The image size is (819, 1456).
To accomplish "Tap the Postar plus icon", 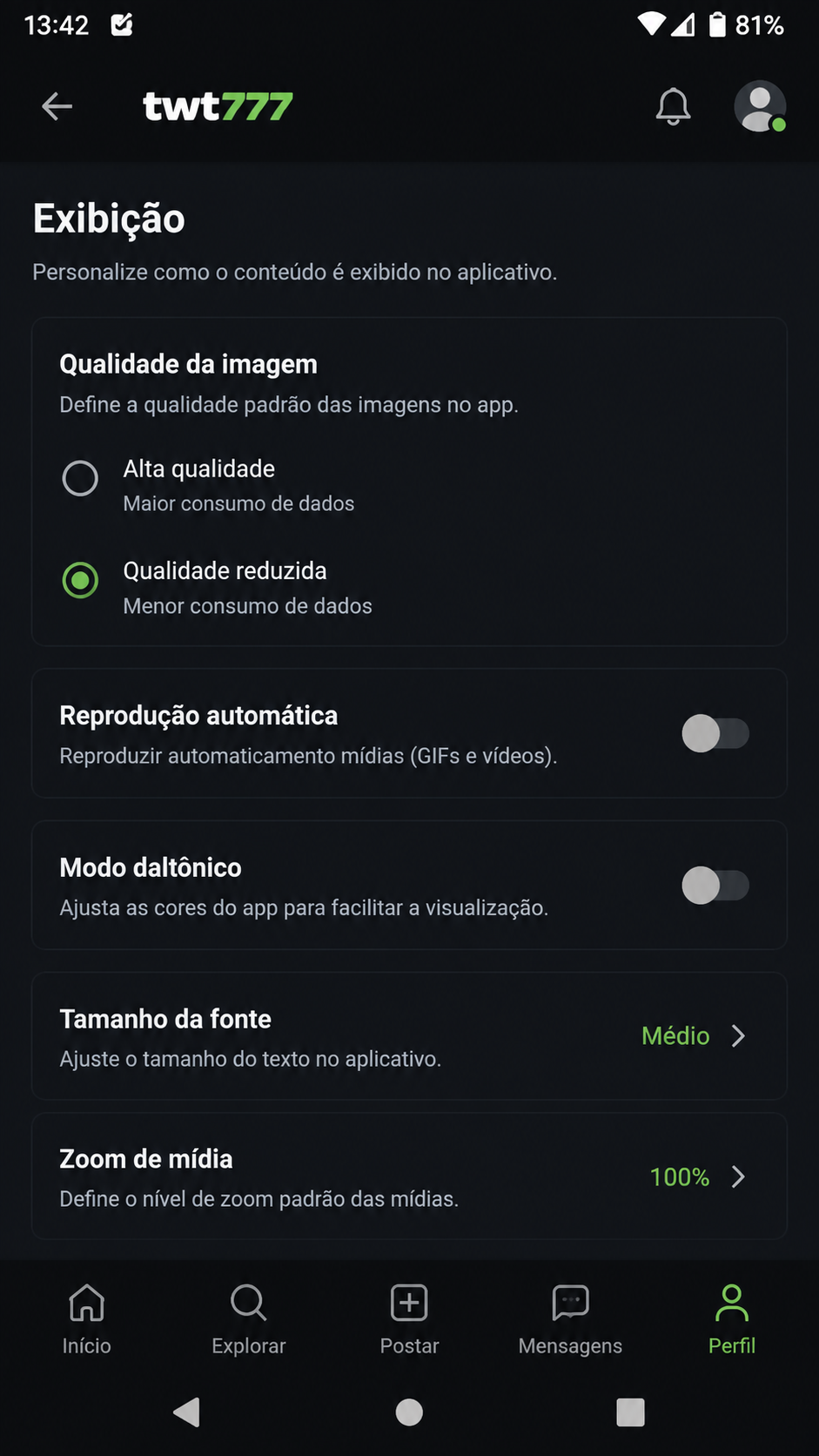I will coord(409,1303).
